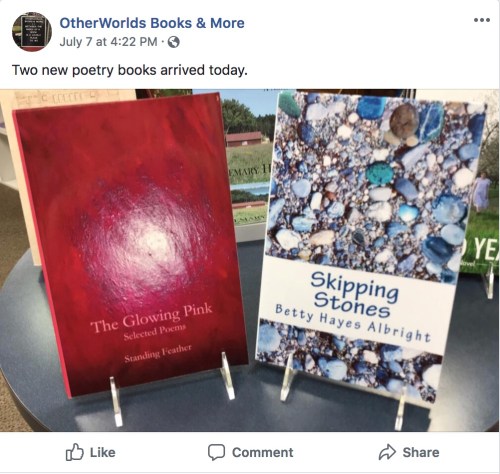This screenshot has height=474, width=500.
Task: Click the curved arrow Share icon
Action: [387, 452]
